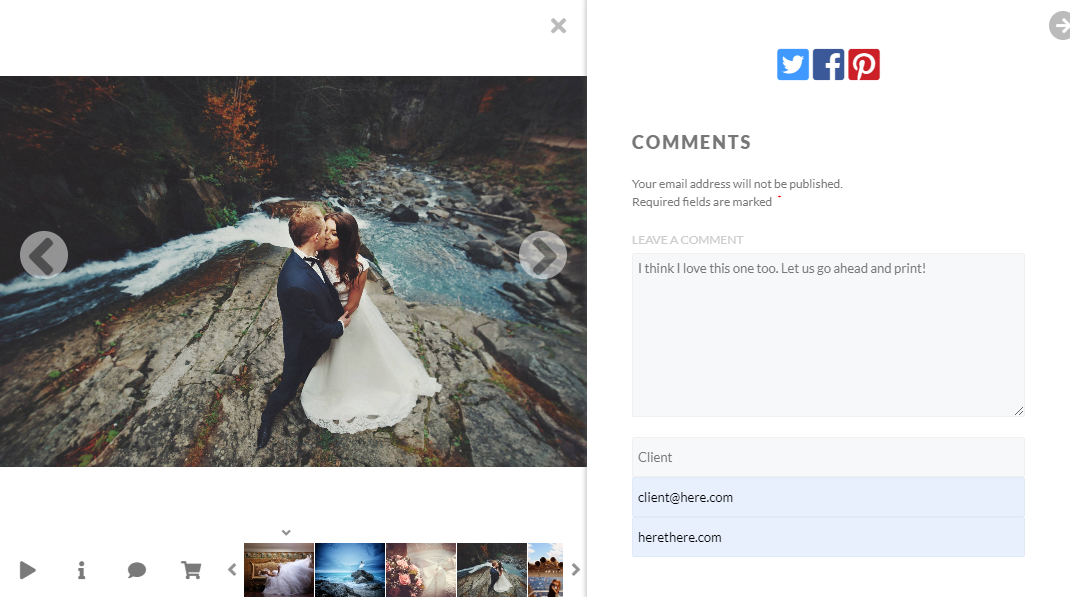This screenshot has width=1070, height=597.
Task: Open partially visible couple thumbnail
Action: click(x=545, y=570)
